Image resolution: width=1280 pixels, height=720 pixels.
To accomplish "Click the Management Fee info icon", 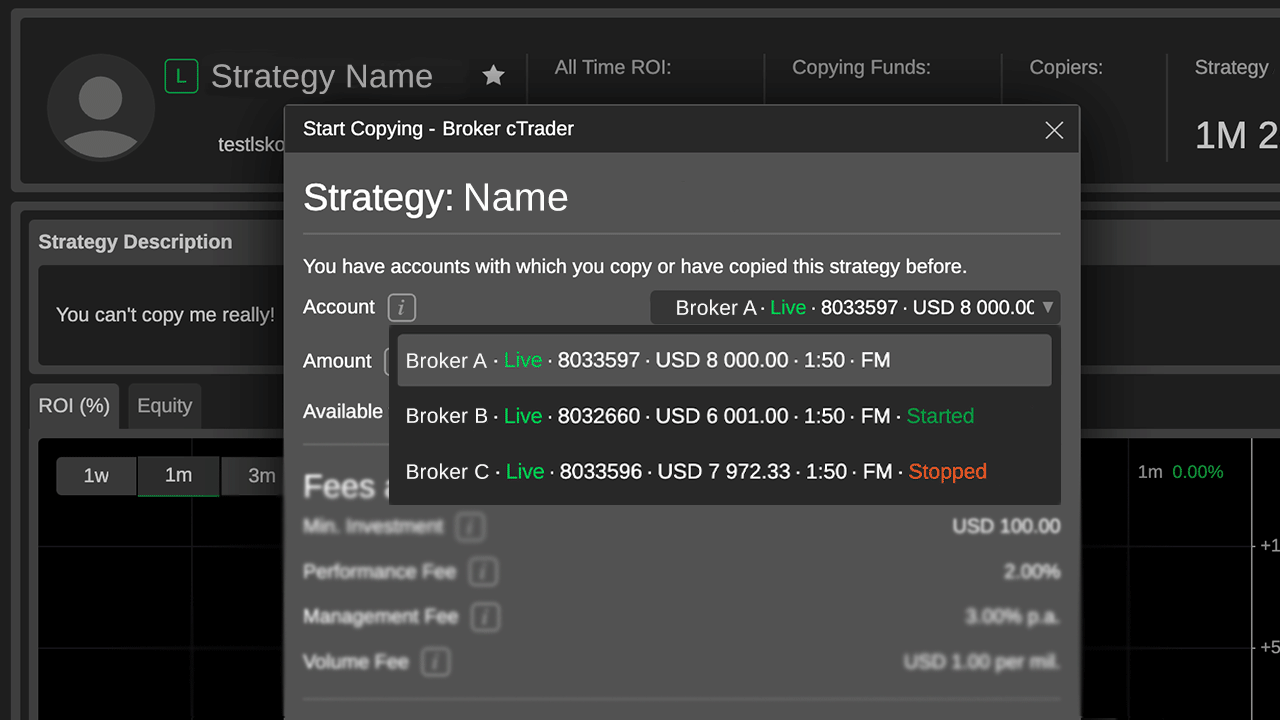I will [x=485, y=616].
